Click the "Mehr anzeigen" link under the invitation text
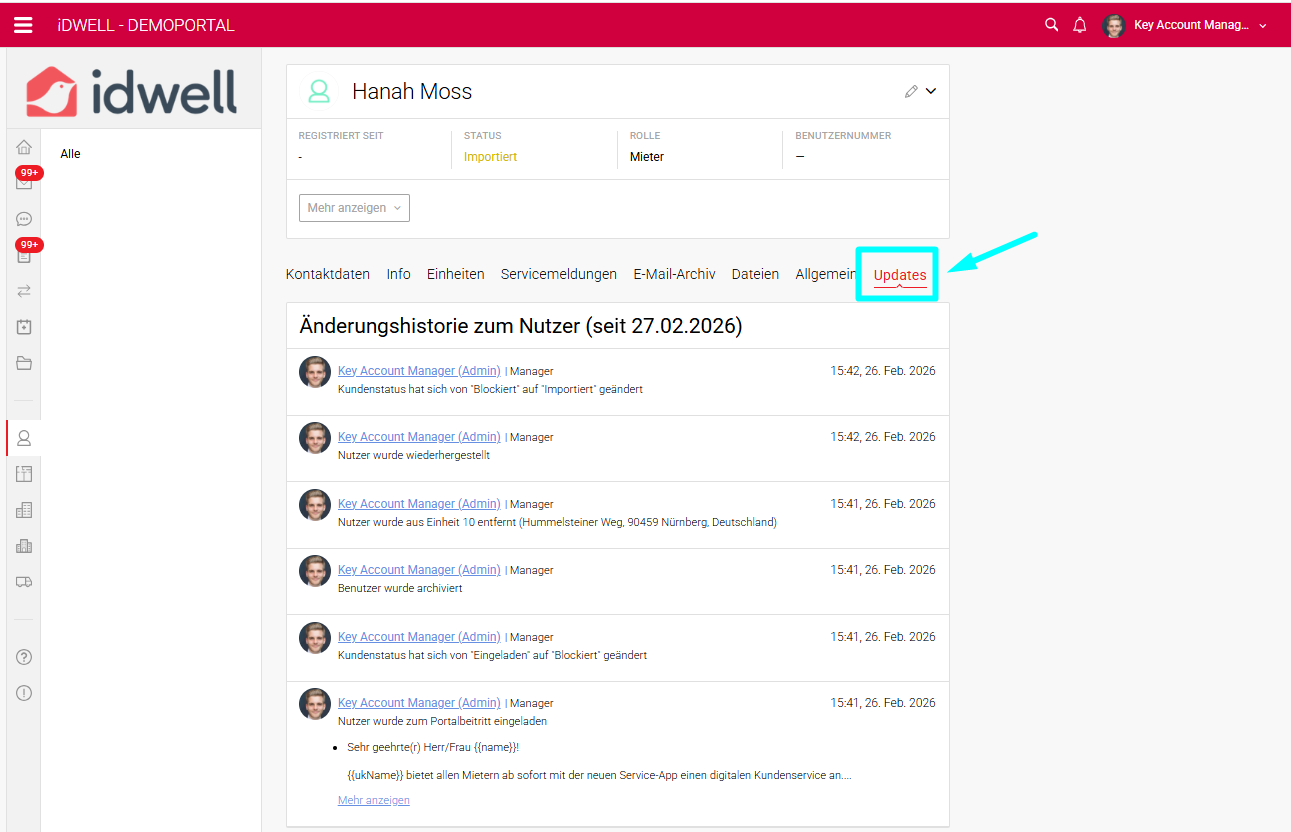The height and width of the screenshot is (832, 1291). pos(374,800)
